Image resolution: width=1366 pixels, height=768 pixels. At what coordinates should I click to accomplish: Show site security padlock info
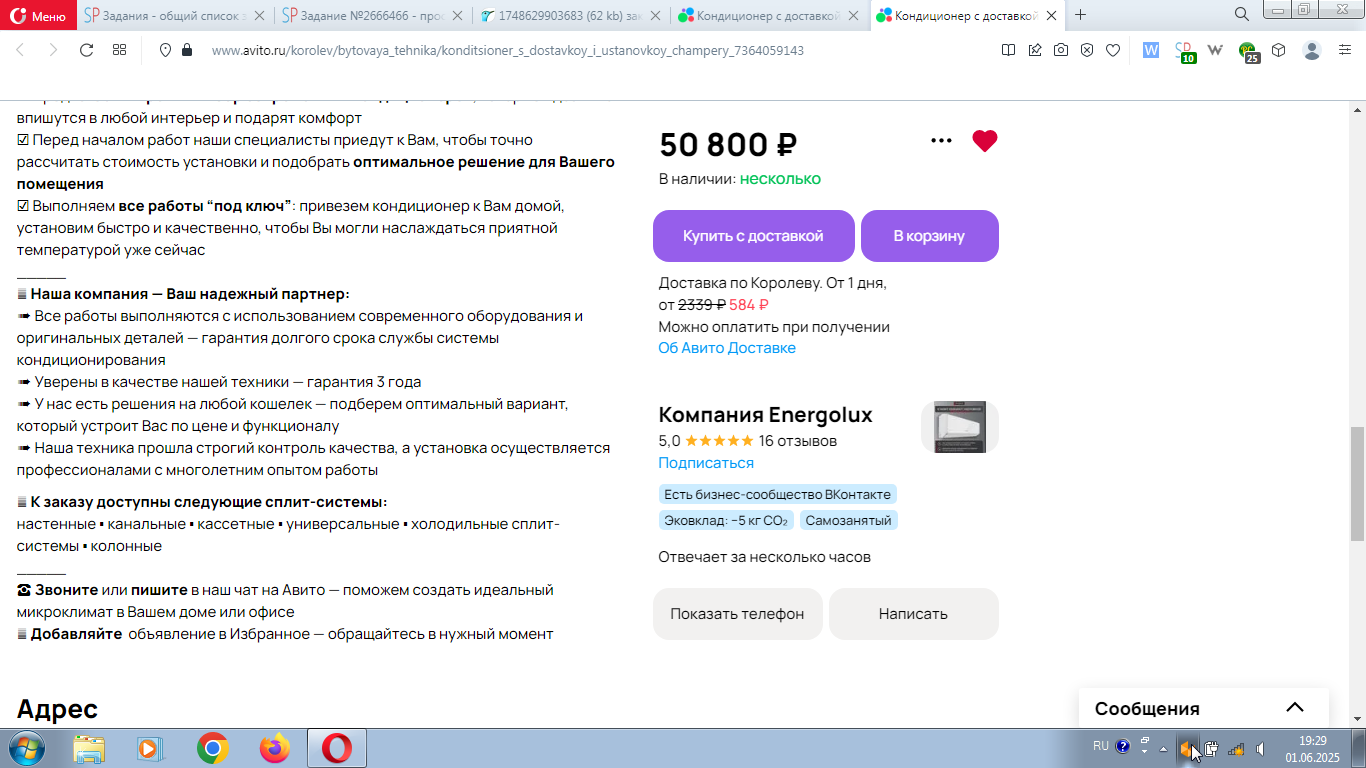pyautogui.click(x=186, y=50)
